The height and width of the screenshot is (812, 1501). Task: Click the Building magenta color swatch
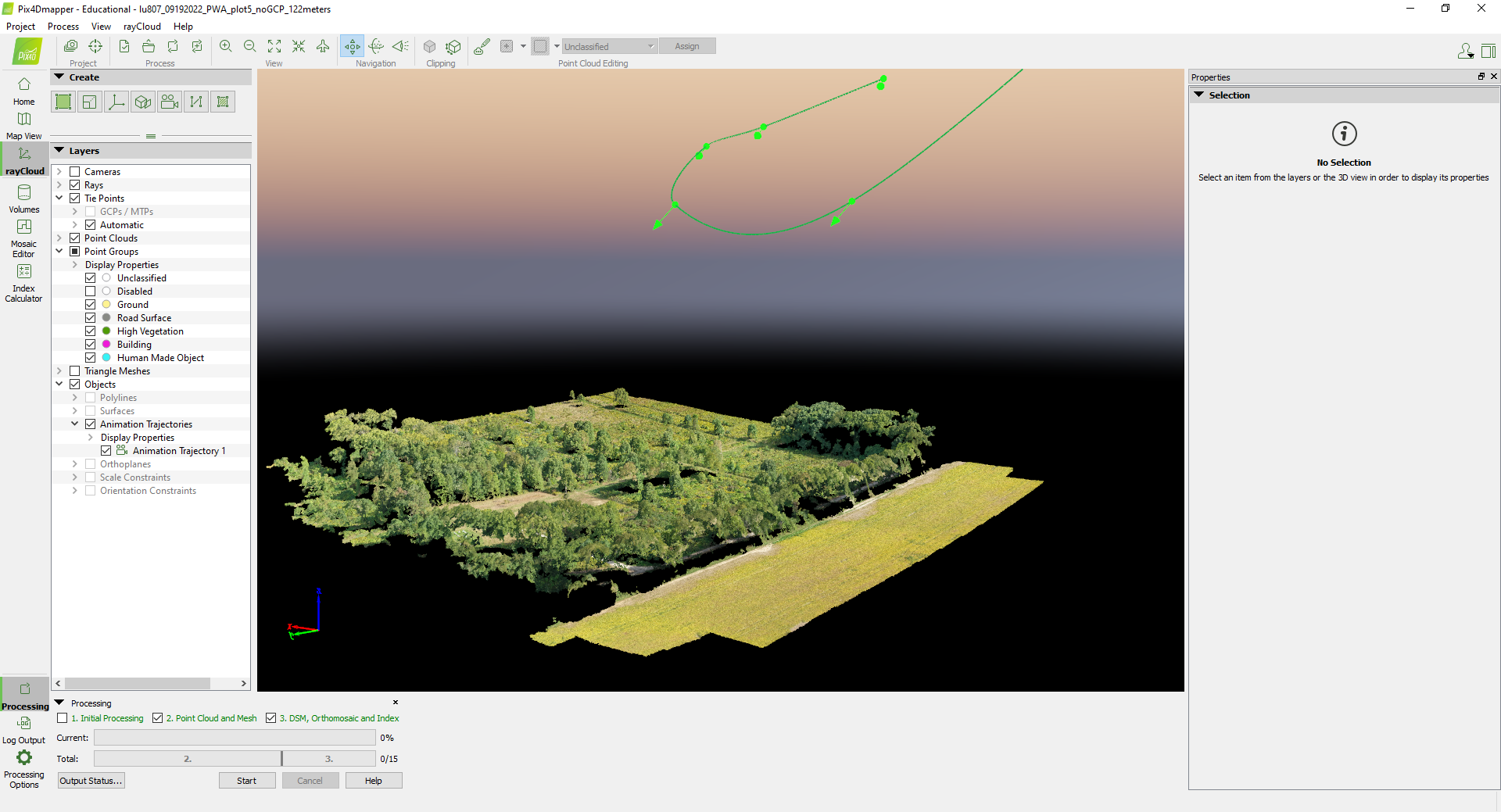point(106,345)
